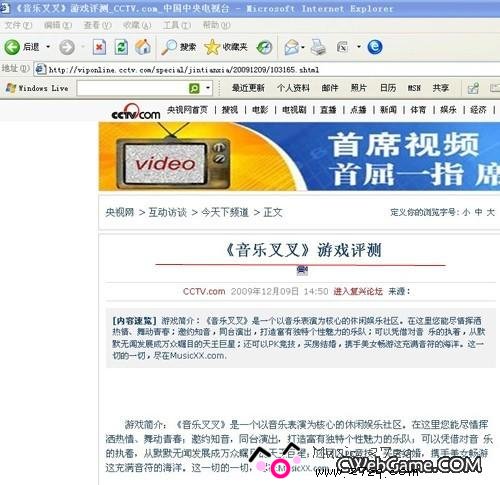The image size is (500, 485).
Task: Click the 进入复兴论坛 link
Action: (x=358, y=291)
